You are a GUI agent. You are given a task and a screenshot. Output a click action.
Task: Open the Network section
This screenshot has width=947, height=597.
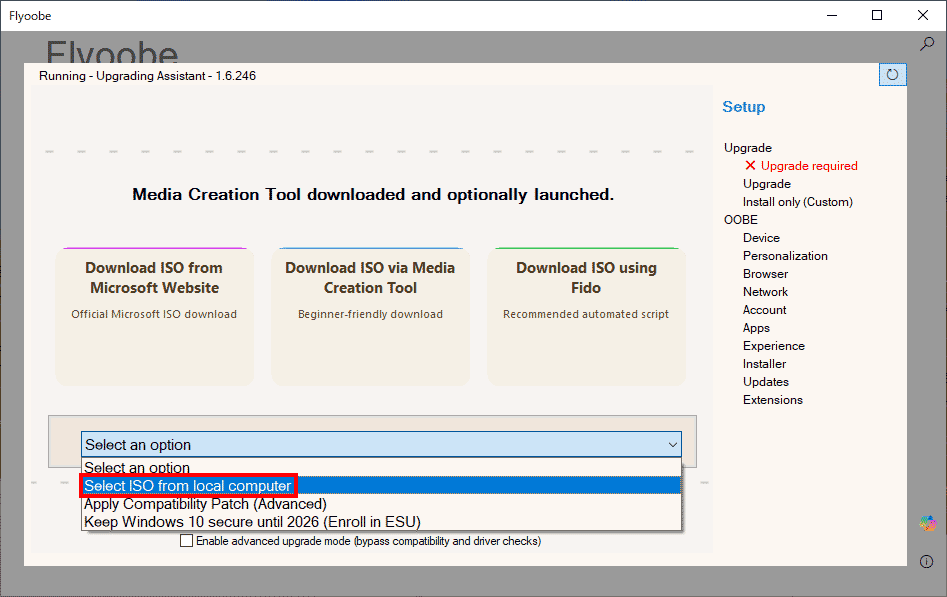[765, 292]
